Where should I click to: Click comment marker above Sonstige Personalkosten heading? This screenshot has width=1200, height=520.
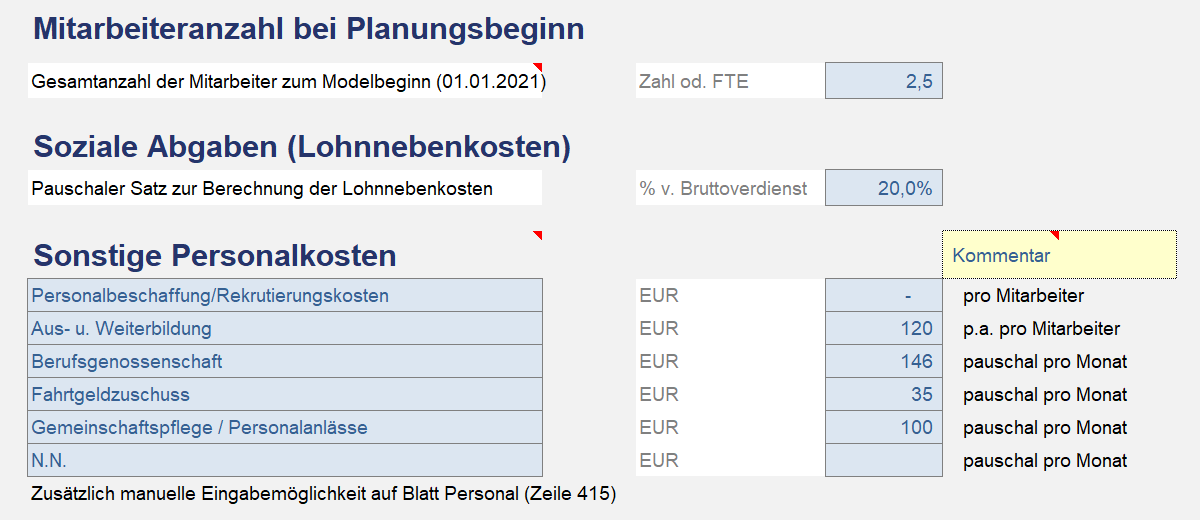[x=537, y=235]
